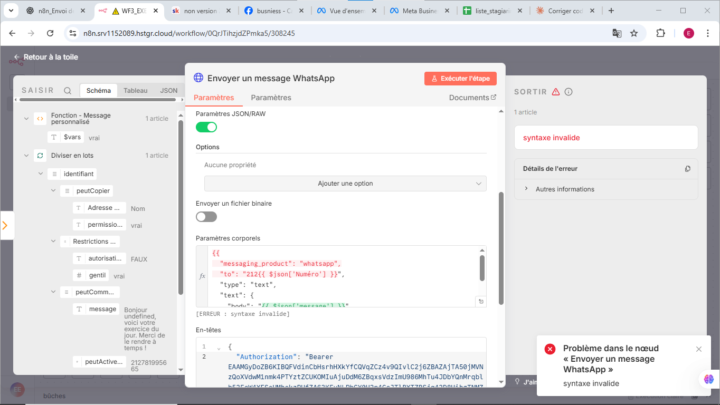Go back in browser history

coord(12,33)
